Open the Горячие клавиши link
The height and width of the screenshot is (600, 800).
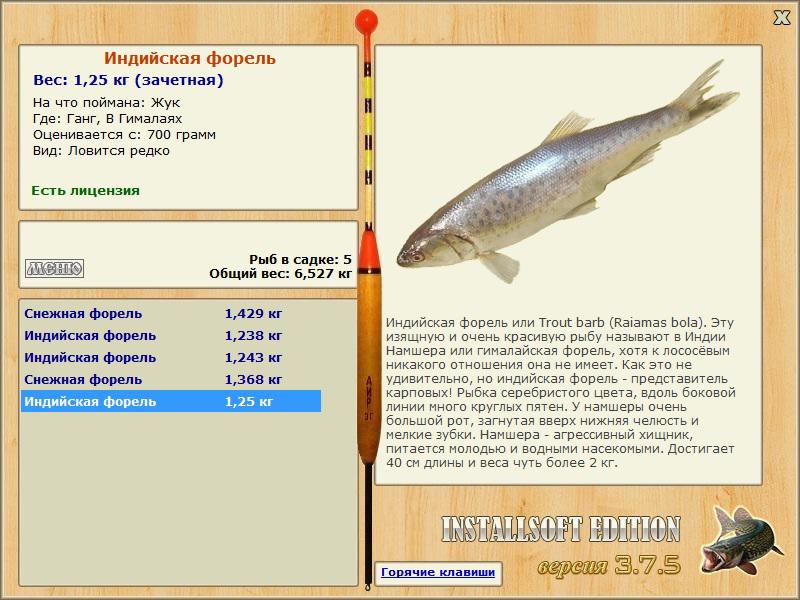tap(438, 572)
